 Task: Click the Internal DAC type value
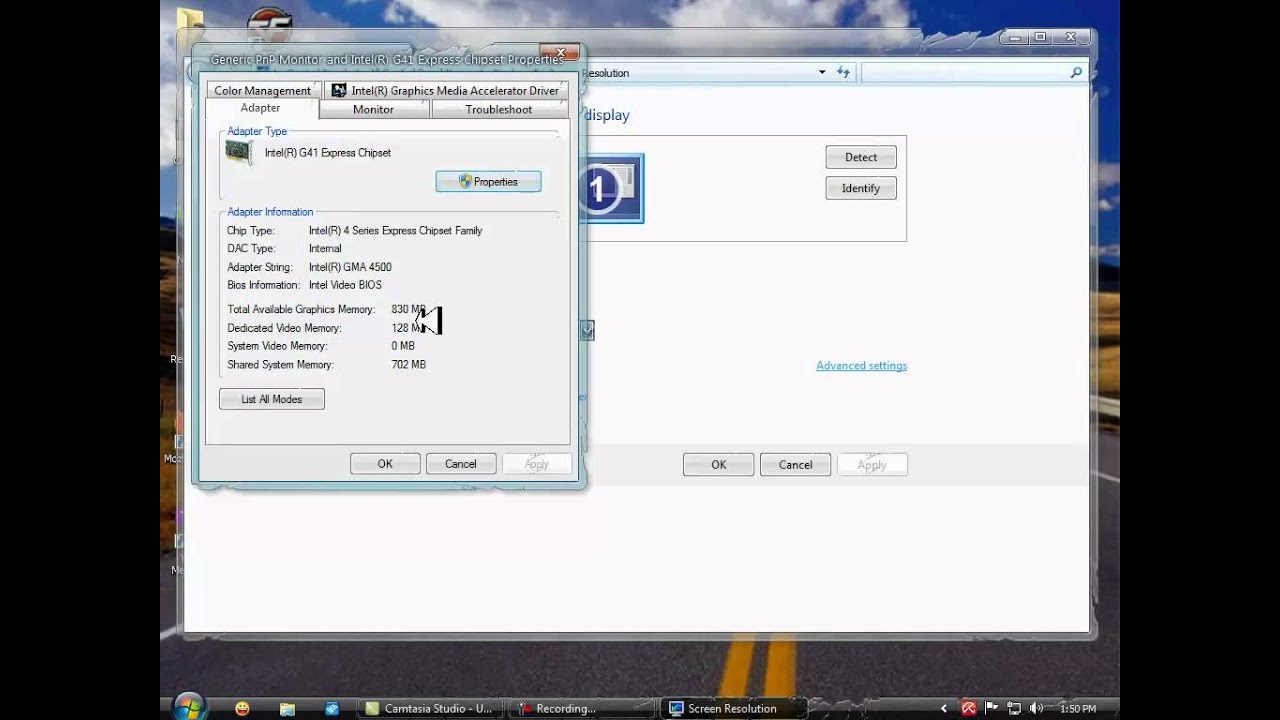325,248
